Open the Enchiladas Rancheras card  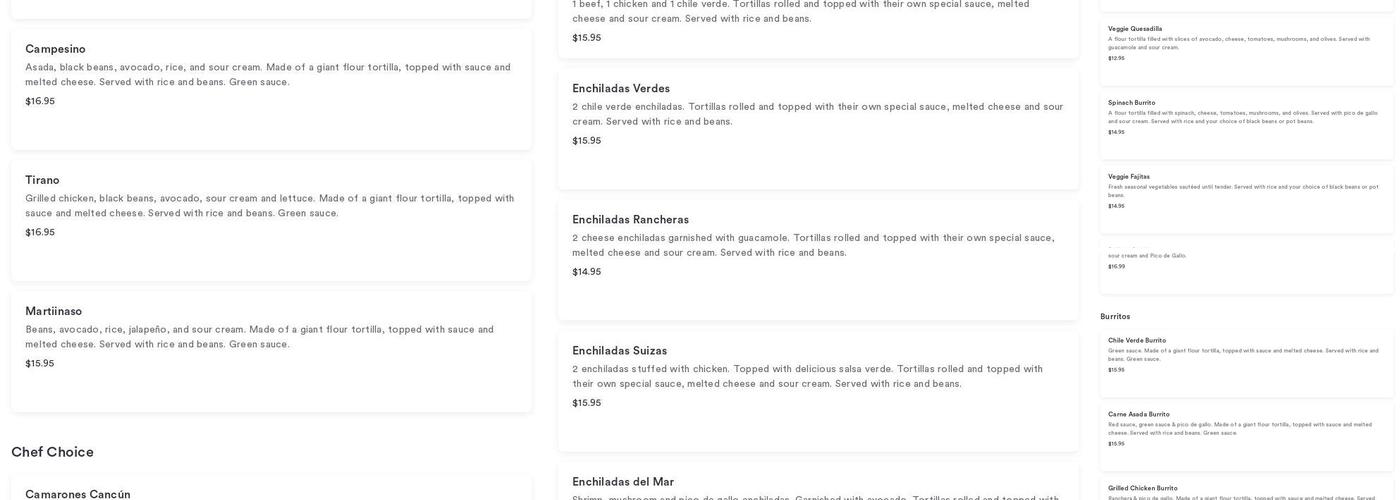point(630,220)
